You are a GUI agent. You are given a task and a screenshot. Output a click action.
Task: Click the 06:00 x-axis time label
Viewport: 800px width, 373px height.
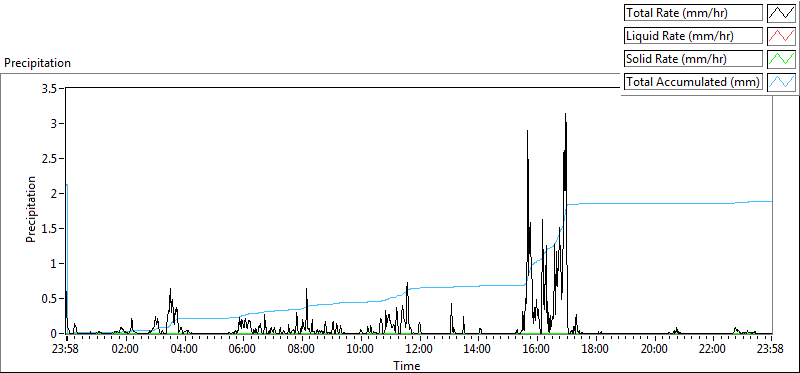243,350
